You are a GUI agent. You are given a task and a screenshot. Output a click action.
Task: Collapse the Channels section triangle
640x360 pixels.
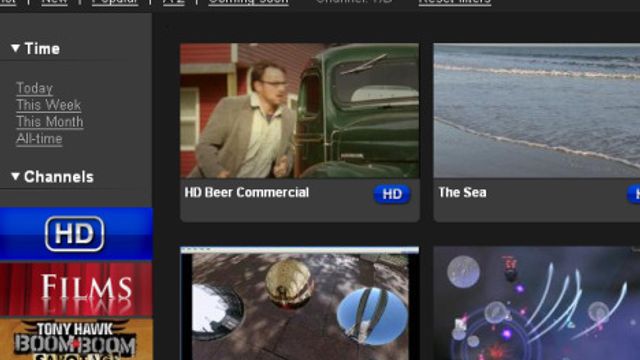tap(16, 176)
